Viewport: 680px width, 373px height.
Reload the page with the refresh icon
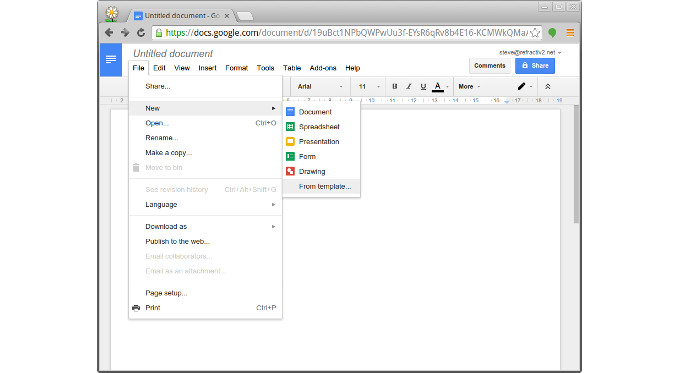tap(141, 33)
